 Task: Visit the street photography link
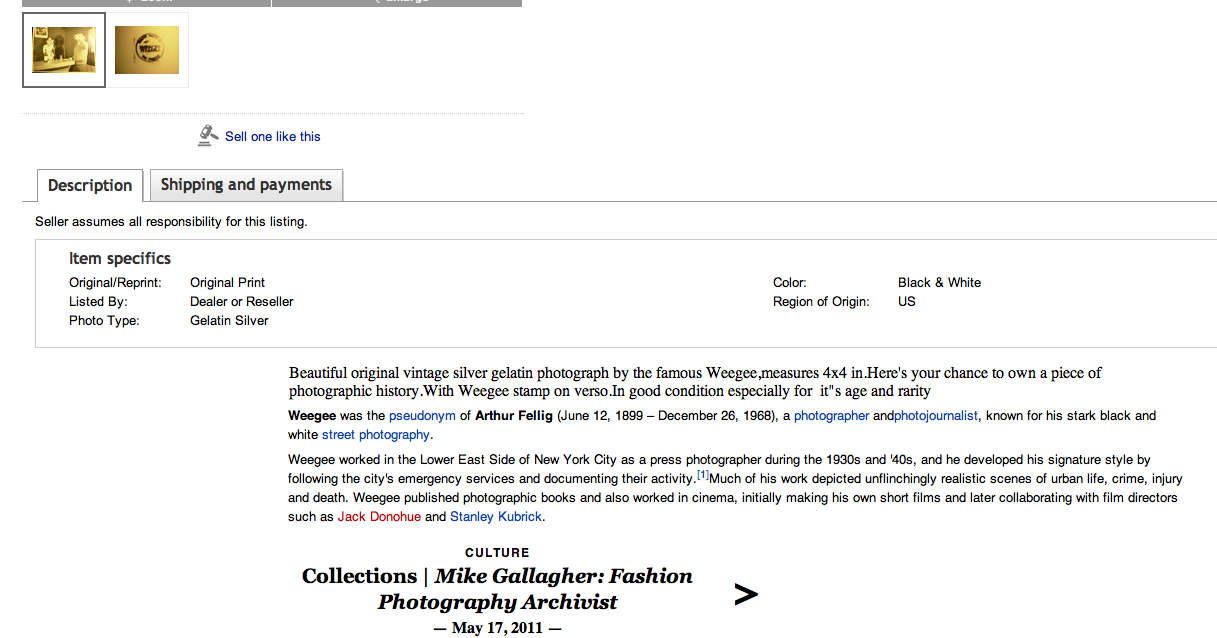click(x=376, y=435)
